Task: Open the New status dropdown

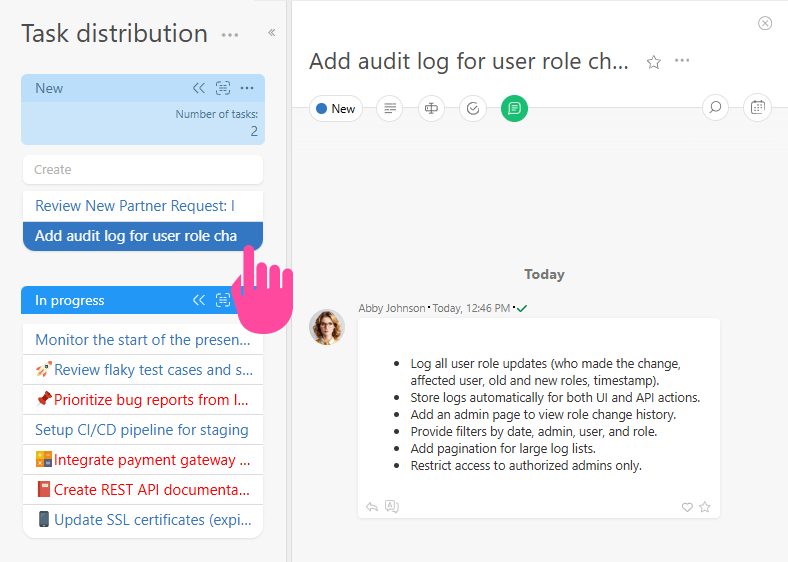Action: click(335, 108)
